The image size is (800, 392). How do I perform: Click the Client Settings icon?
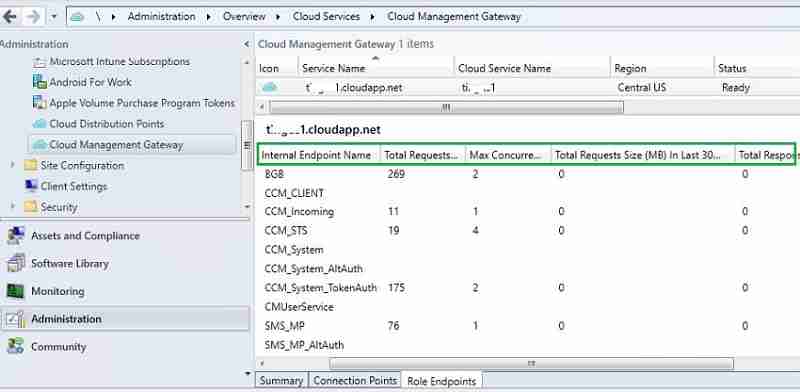click(31, 186)
